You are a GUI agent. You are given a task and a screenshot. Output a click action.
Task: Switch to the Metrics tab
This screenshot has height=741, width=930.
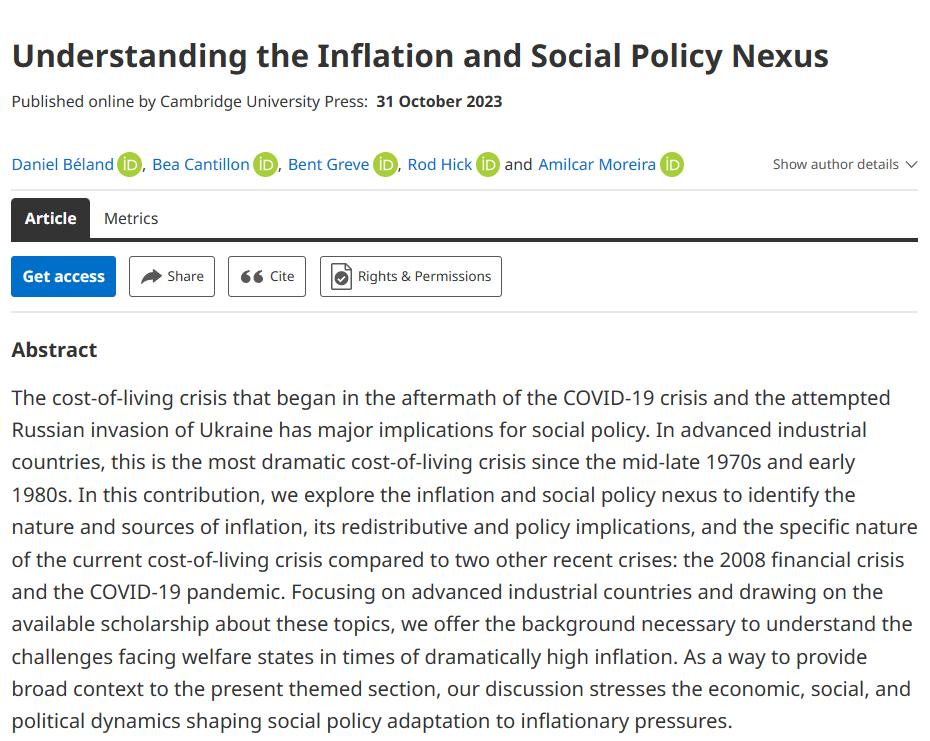tap(131, 219)
